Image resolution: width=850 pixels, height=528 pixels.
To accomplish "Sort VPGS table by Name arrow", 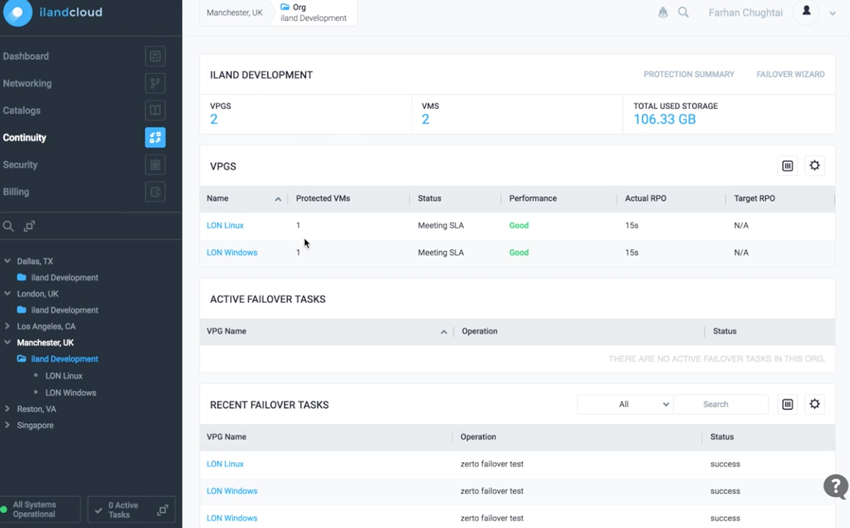I will [278, 199].
